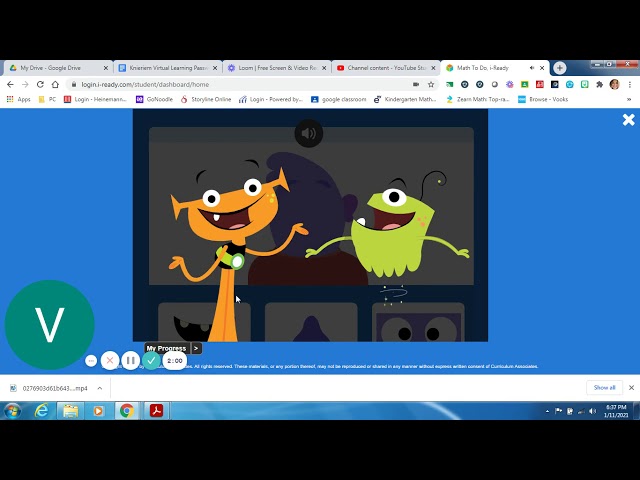Open the PC bookmarks folder

point(47,99)
